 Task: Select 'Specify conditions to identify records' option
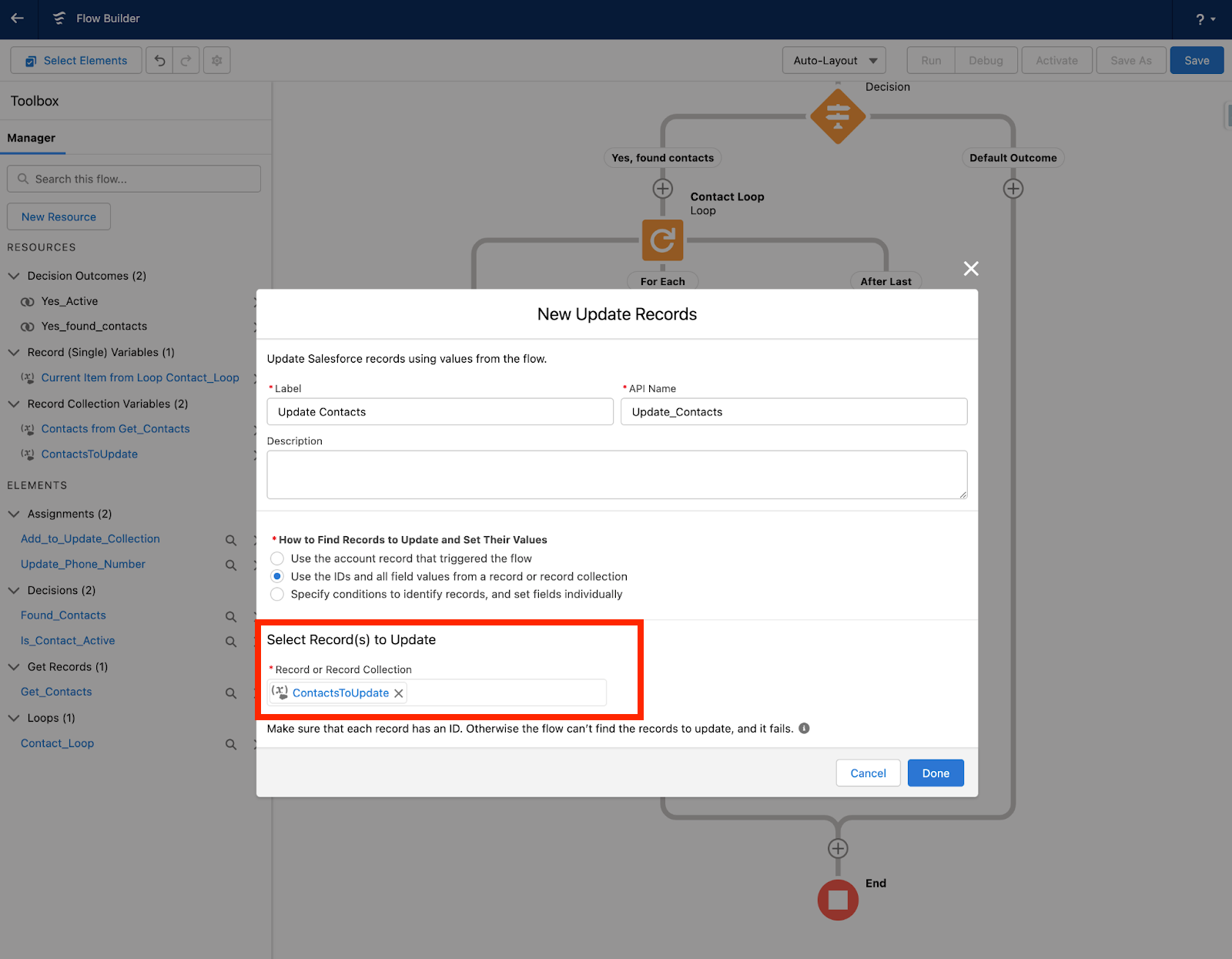click(276, 594)
